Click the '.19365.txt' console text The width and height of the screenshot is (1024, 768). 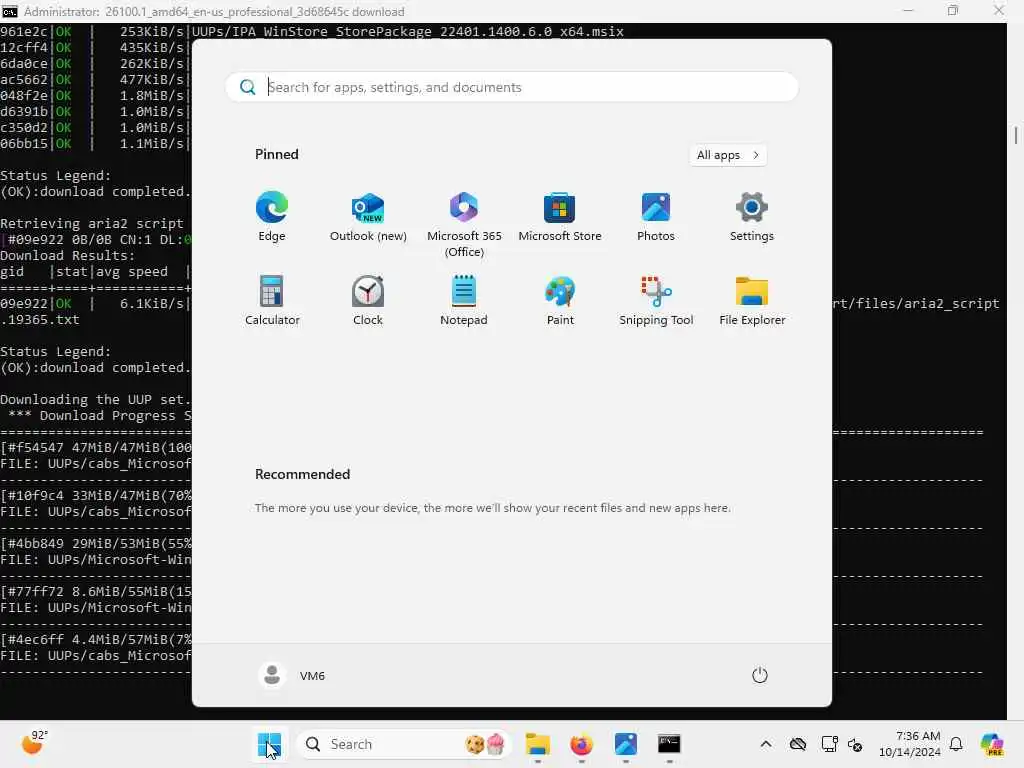pos(40,320)
